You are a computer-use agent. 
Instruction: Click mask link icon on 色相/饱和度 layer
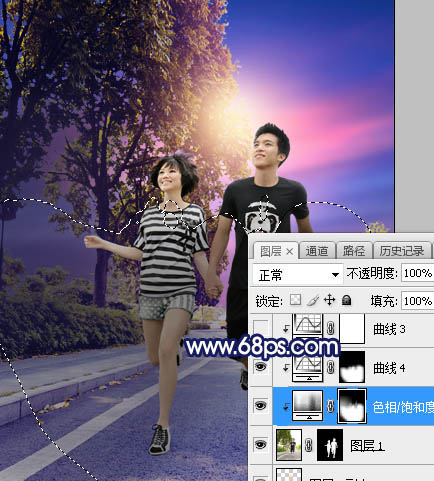point(330,406)
